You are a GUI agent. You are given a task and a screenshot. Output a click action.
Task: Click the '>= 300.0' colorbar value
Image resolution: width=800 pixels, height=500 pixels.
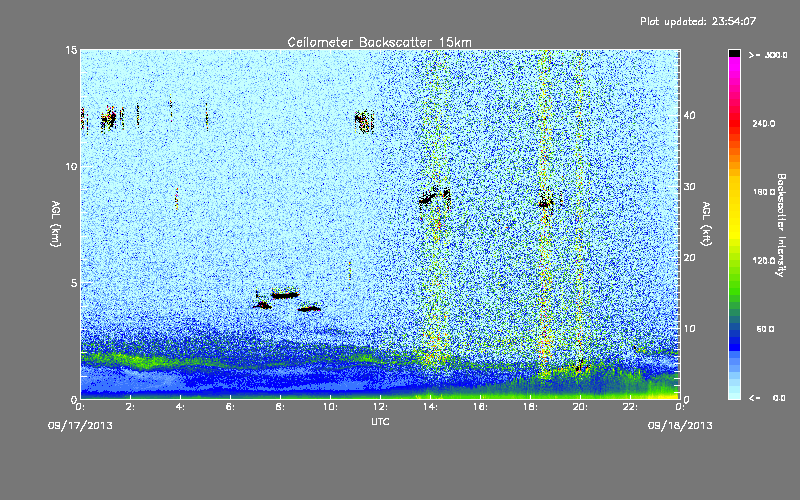pos(768,55)
